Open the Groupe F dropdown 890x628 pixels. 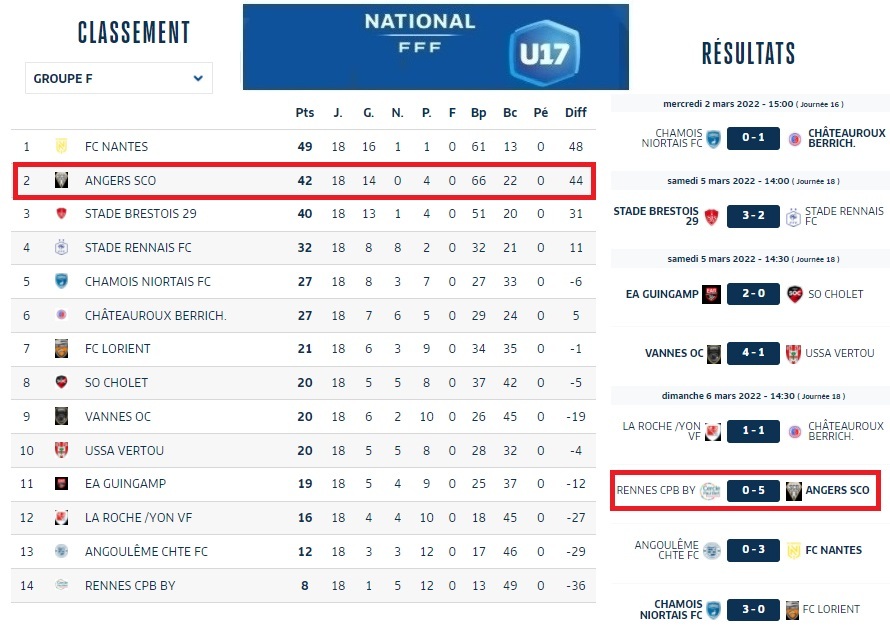[x=118, y=78]
